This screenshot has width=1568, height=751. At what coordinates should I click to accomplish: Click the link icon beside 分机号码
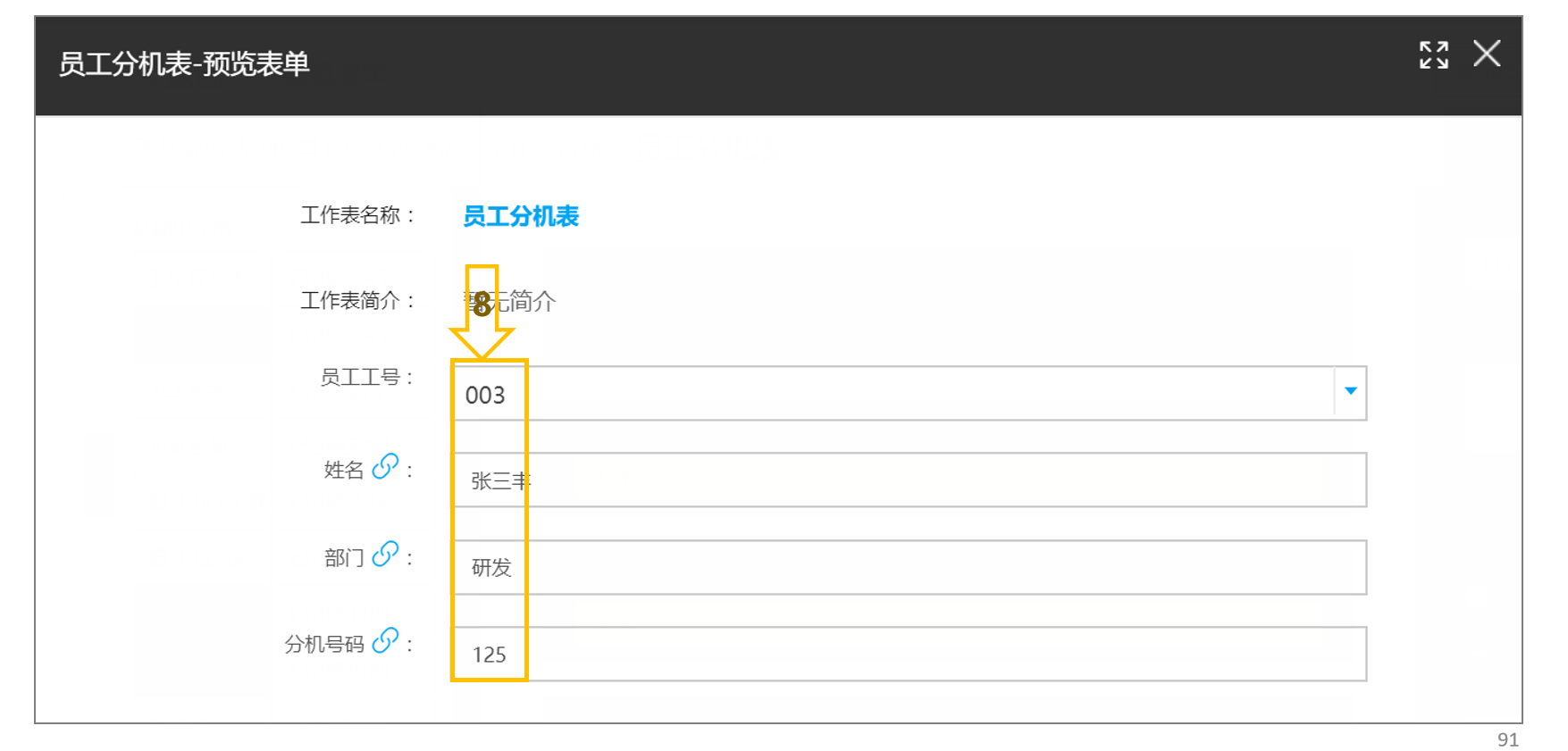(x=385, y=640)
